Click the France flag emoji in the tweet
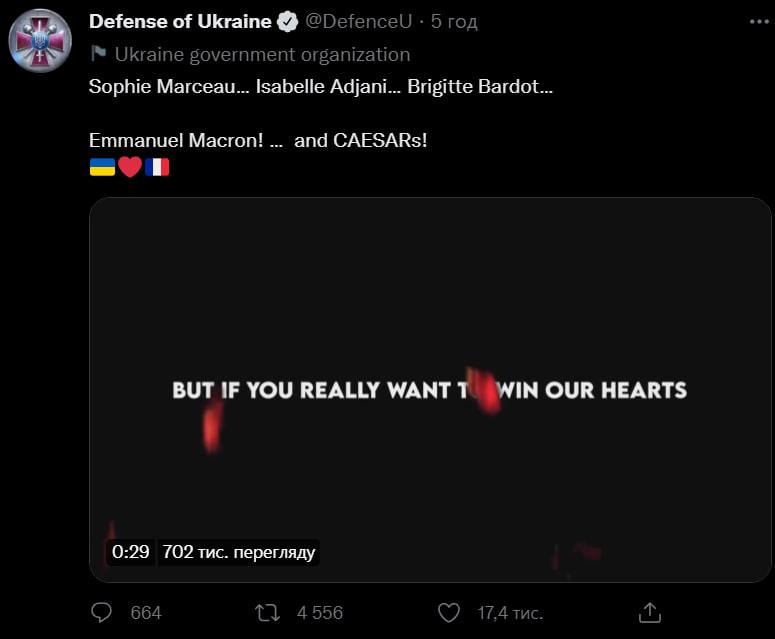The width and height of the screenshot is (775, 639). (x=157, y=167)
